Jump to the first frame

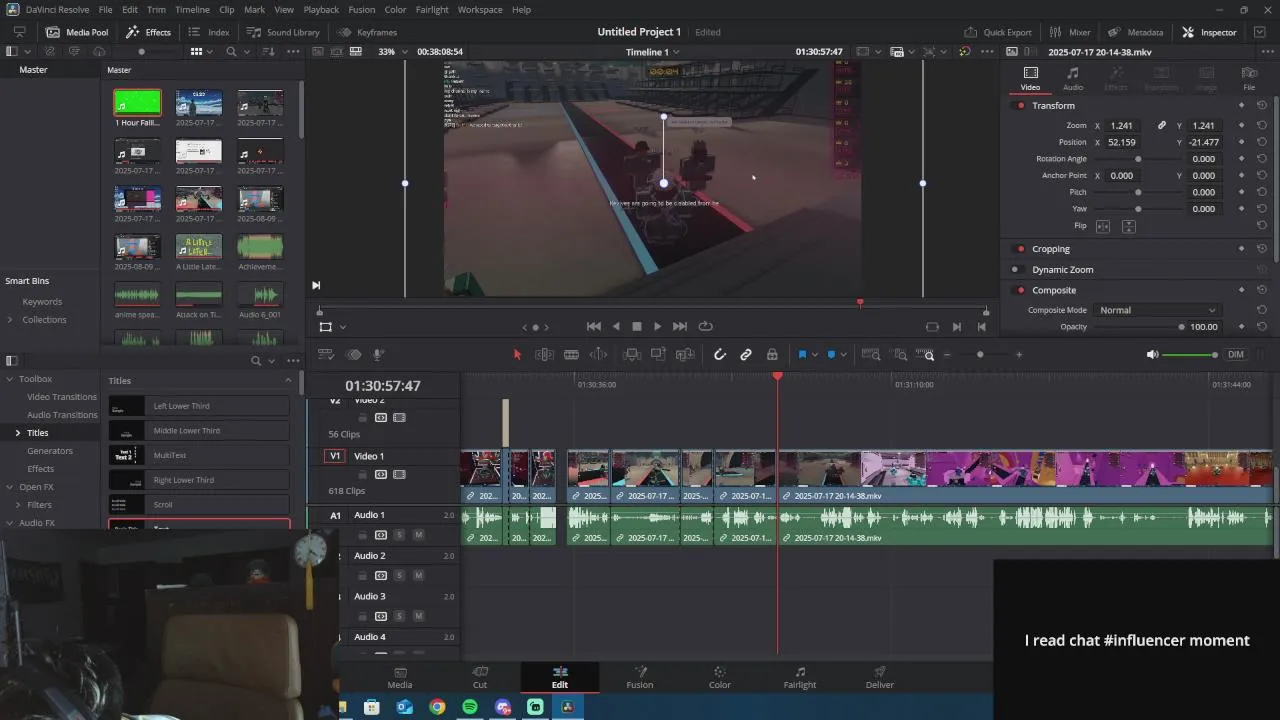point(593,327)
